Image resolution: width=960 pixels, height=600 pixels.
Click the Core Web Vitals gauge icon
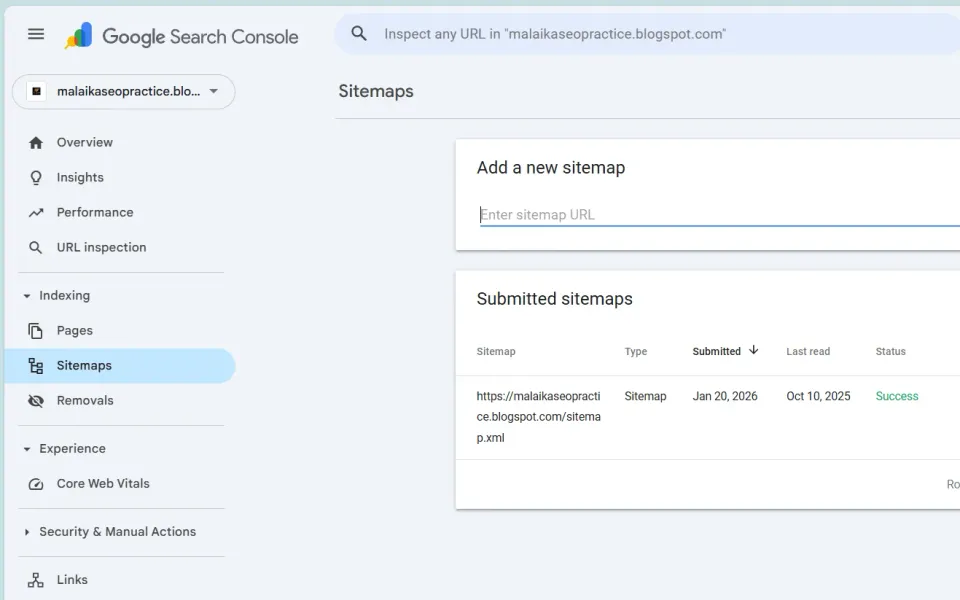(36, 484)
